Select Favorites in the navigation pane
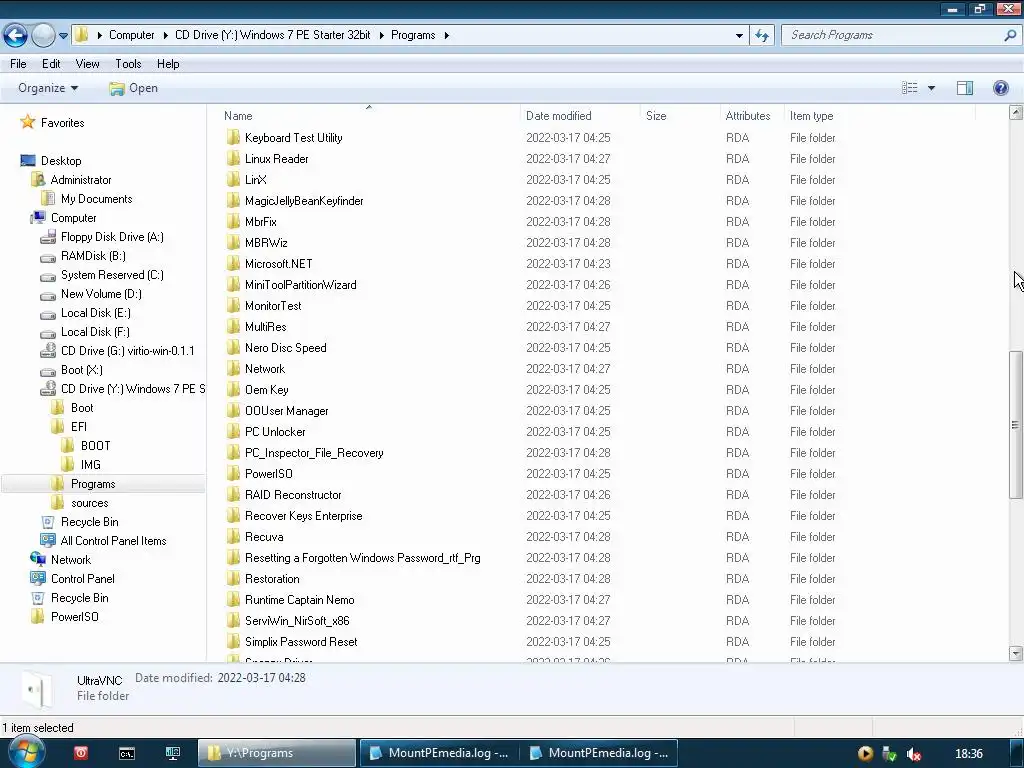The image size is (1024, 768). tap(63, 123)
